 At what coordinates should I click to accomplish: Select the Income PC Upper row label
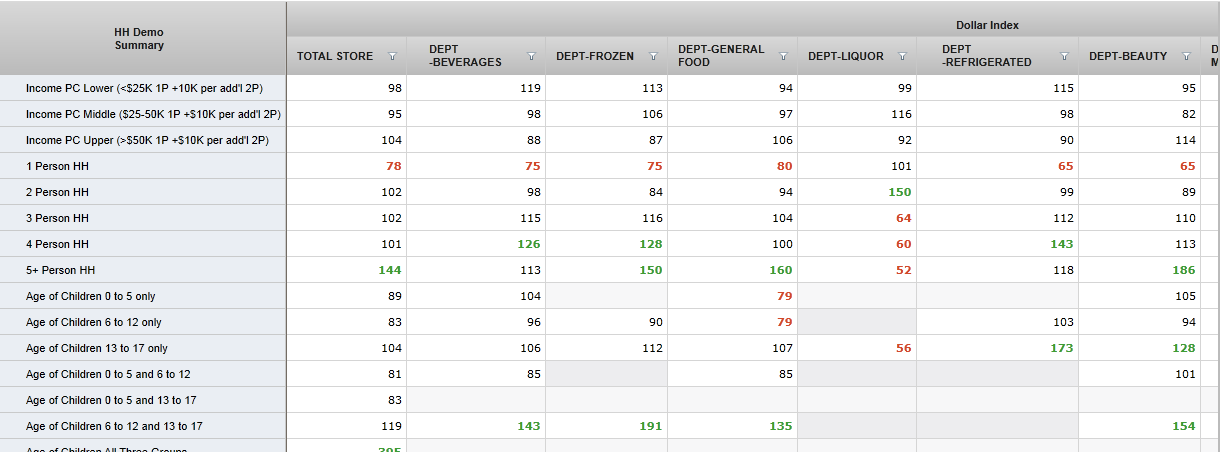click(x=147, y=140)
